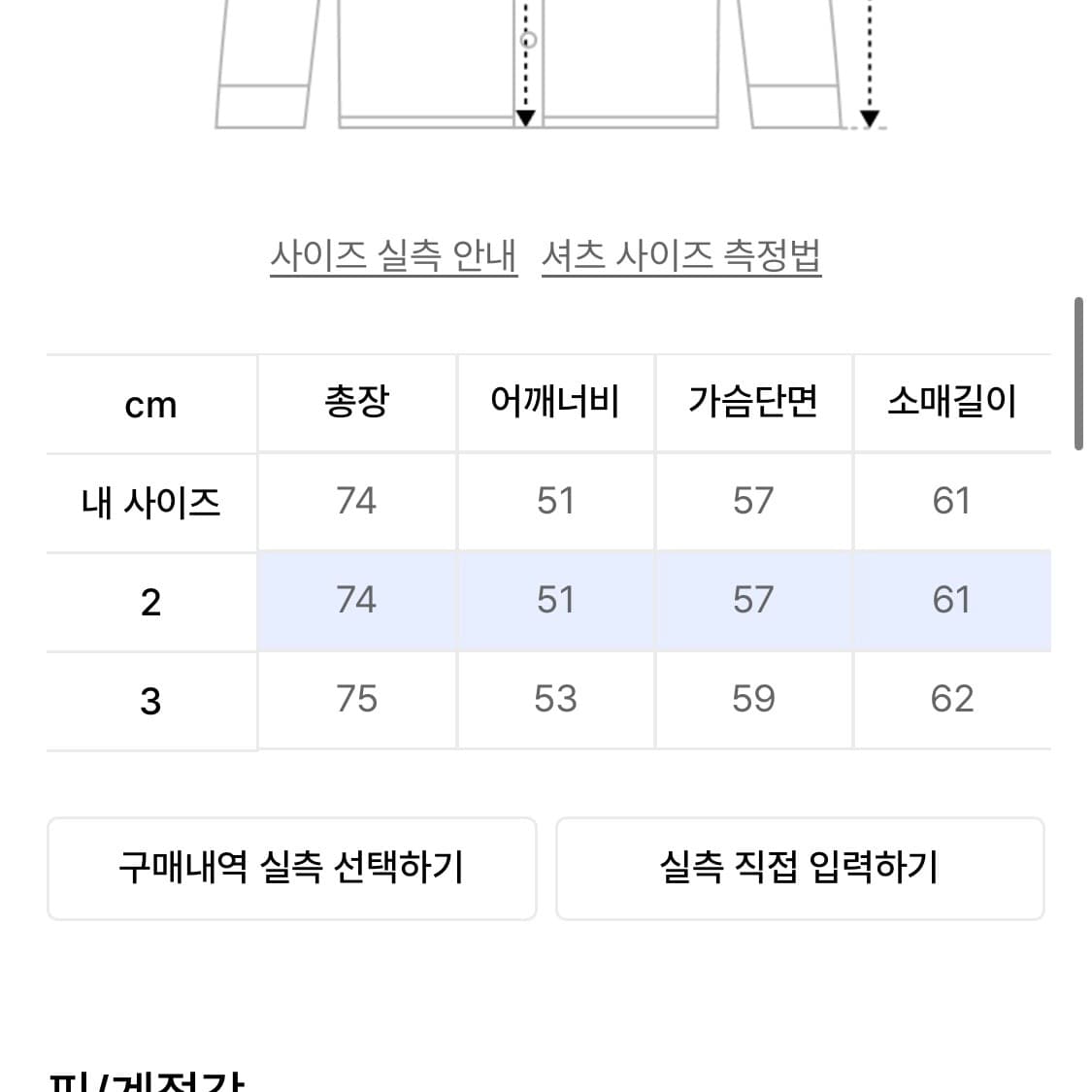
Task: Select the size 2 row label
Action: (x=150, y=602)
